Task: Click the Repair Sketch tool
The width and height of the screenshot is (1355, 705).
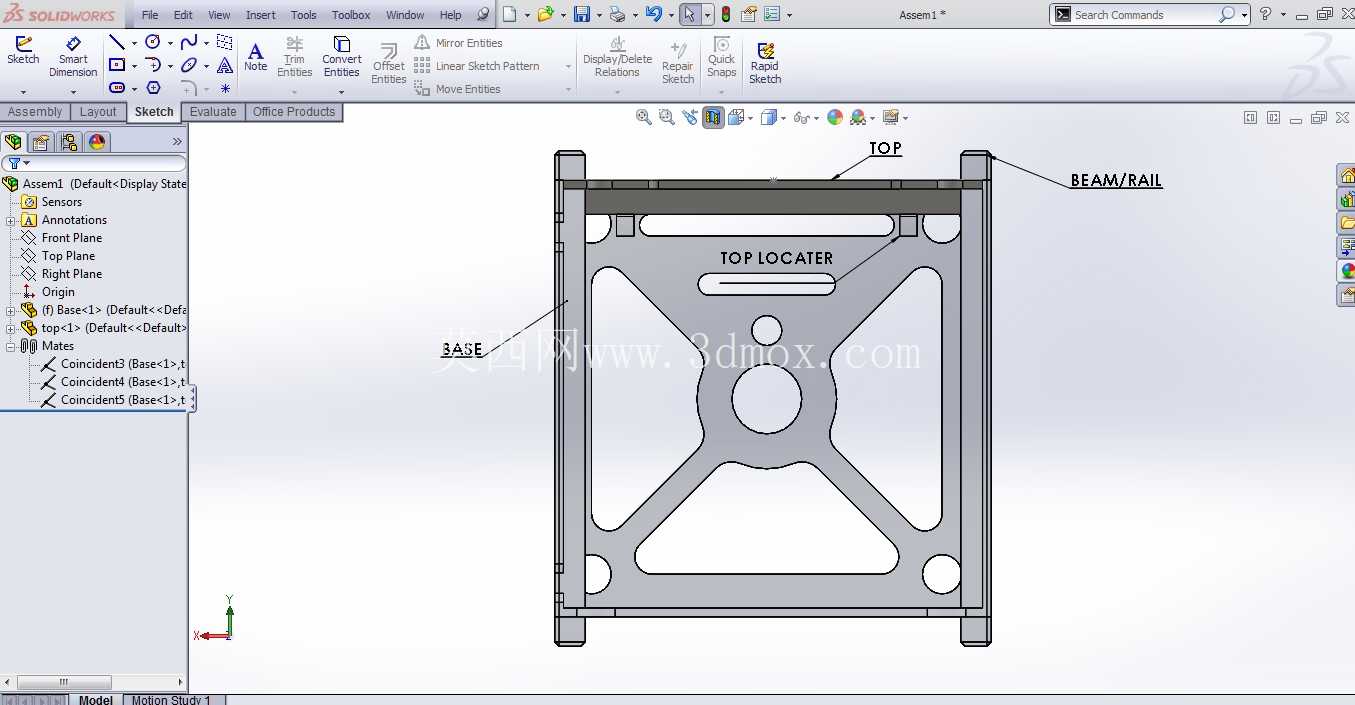Action: coord(678,63)
